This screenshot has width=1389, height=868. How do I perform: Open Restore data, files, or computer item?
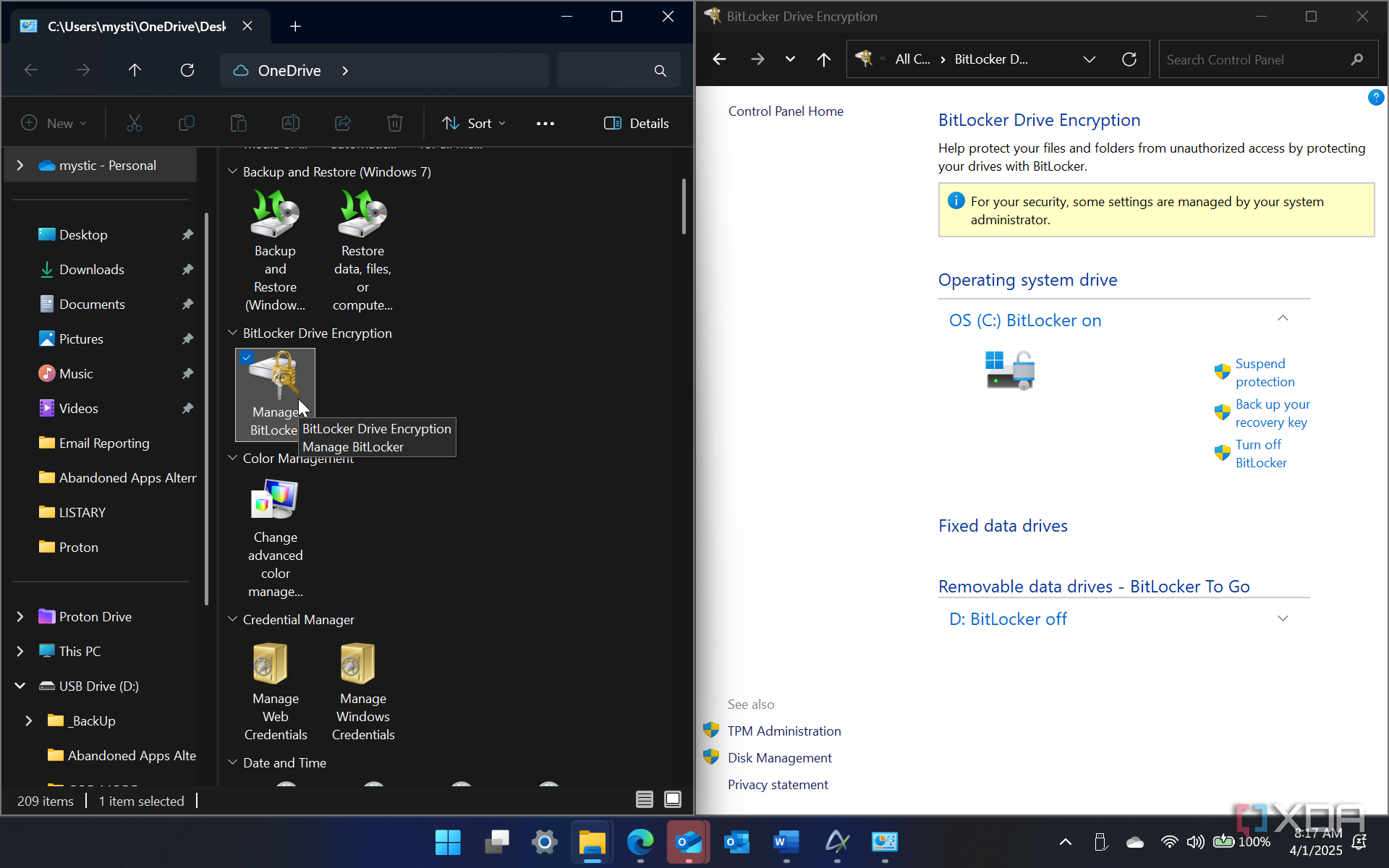pos(362,250)
